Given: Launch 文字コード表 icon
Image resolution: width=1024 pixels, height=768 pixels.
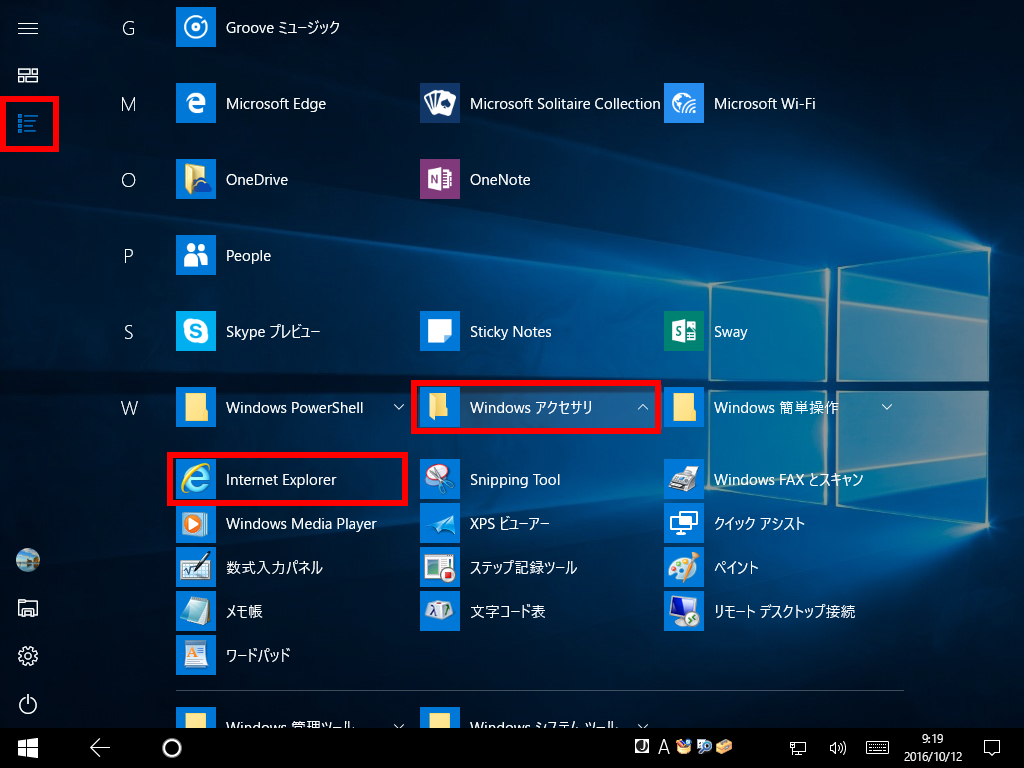Looking at the screenshot, I should 440,611.
